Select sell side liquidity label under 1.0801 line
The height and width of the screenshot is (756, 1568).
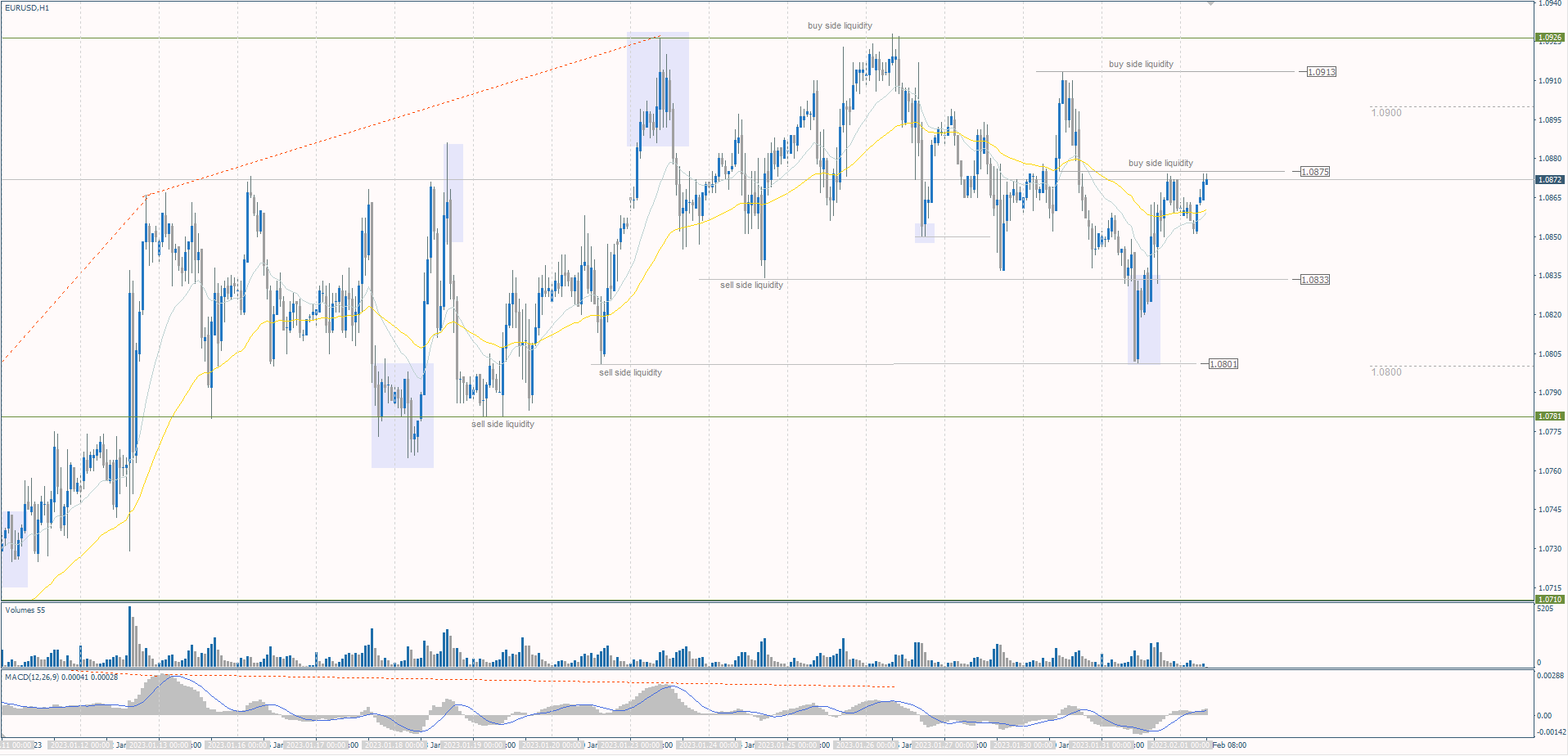(x=630, y=372)
